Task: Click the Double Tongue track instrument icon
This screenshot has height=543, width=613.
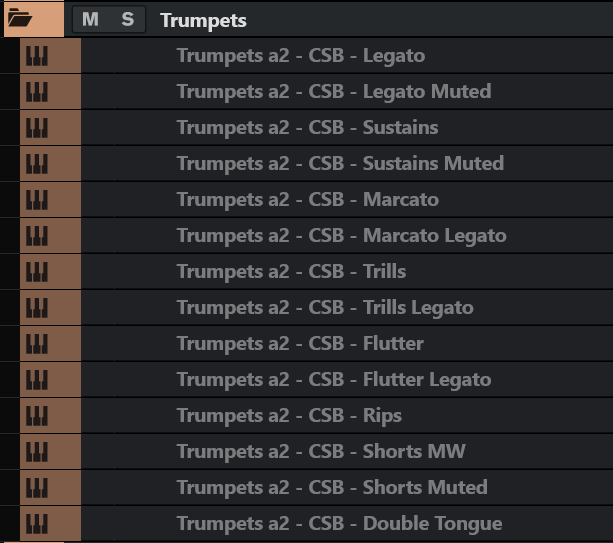Action: click(36, 524)
